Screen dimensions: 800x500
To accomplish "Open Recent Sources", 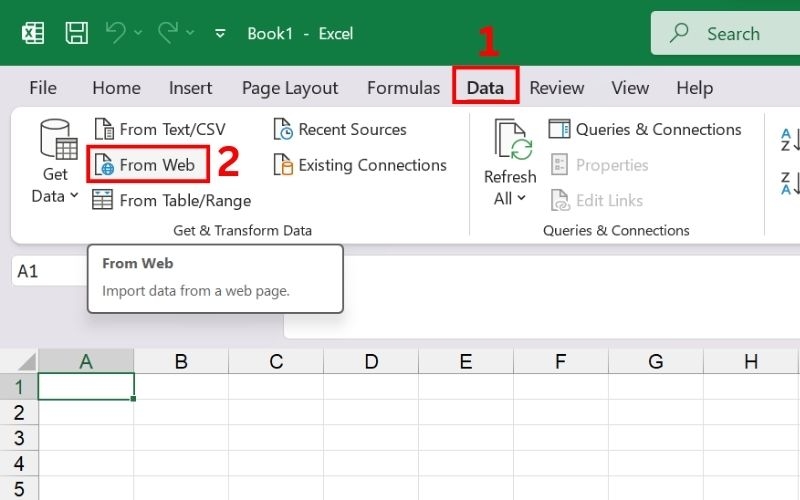I will [x=340, y=130].
